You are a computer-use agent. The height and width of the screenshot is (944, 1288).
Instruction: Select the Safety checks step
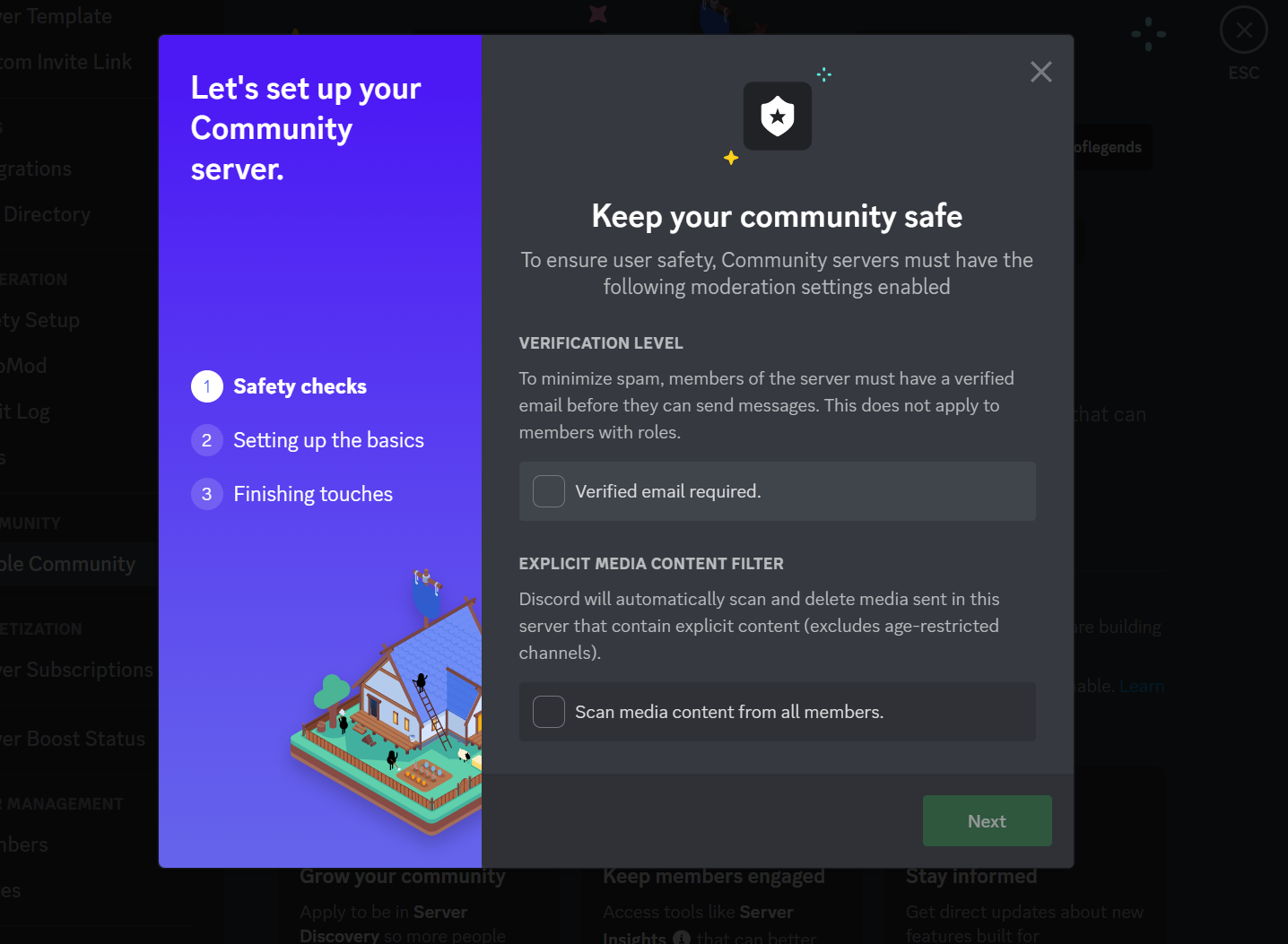[279, 386]
